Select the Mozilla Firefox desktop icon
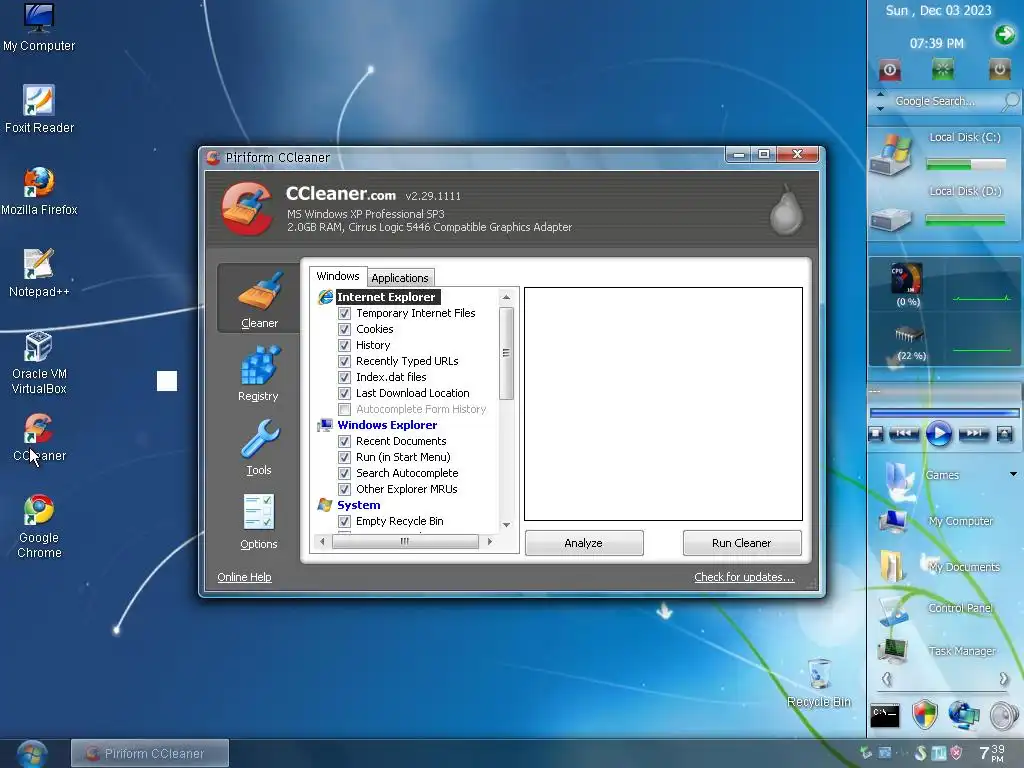 pyautogui.click(x=39, y=191)
